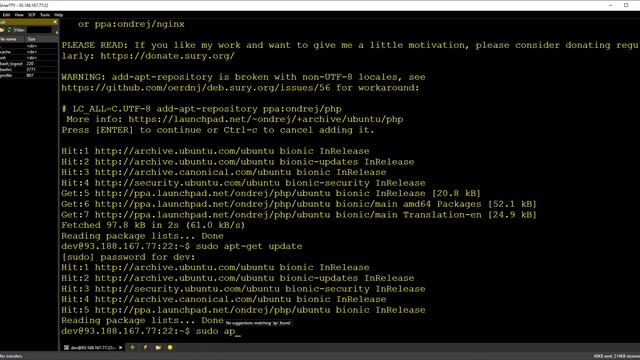Click the github.com/oerdnj/deb.sury.org/issues/56 URL
Image resolution: width=640 pixels, height=360 pixels.
pos(196,88)
